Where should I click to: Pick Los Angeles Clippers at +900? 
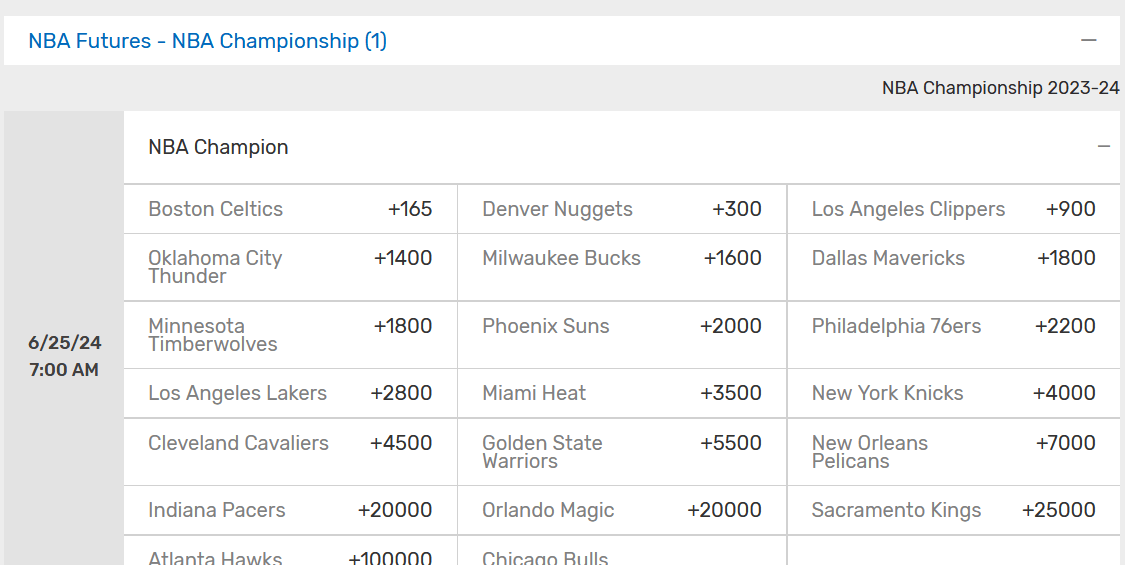tap(953, 209)
